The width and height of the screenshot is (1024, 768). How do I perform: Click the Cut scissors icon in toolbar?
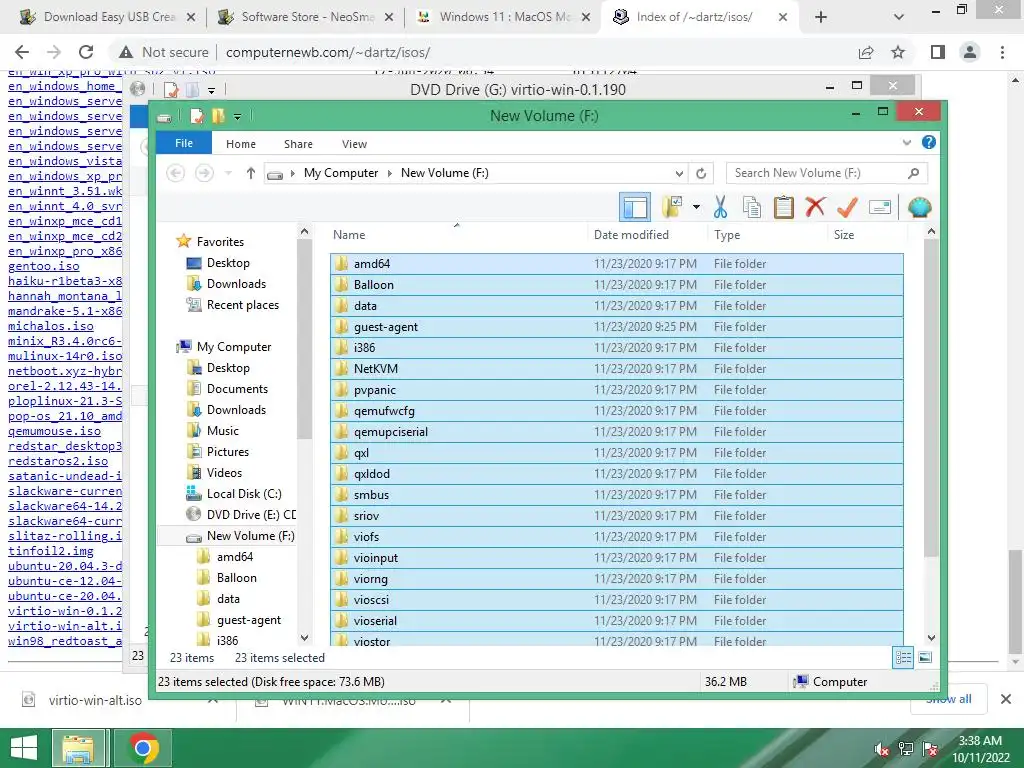coord(720,208)
